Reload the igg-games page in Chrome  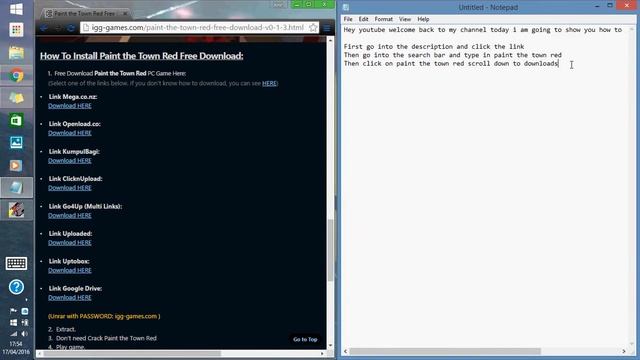(x=71, y=28)
